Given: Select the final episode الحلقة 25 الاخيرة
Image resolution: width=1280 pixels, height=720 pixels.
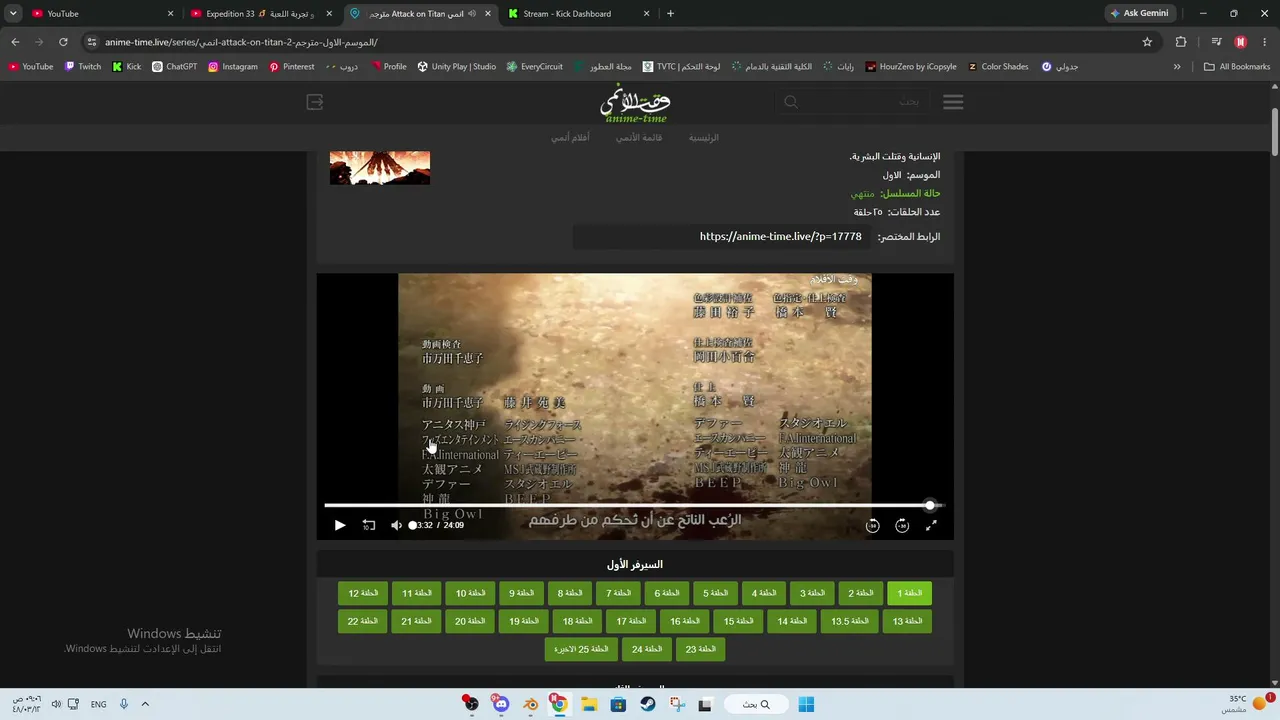Looking at the screenshot, I should tap(581, 649).
